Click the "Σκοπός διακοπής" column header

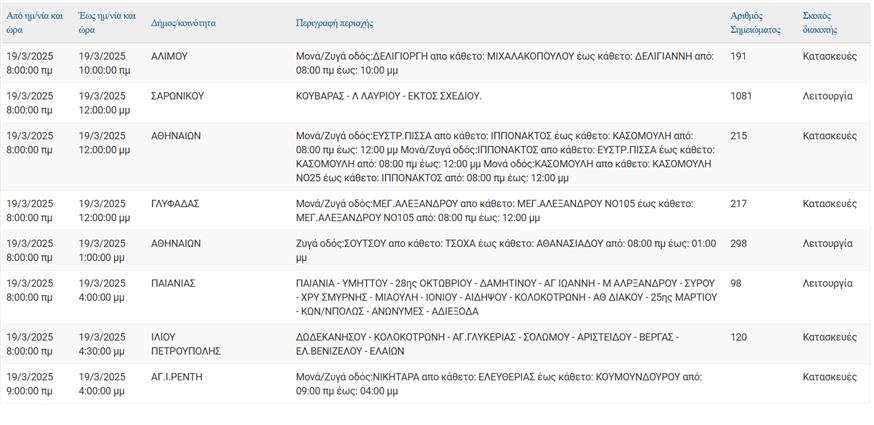(x=821, y=23)
